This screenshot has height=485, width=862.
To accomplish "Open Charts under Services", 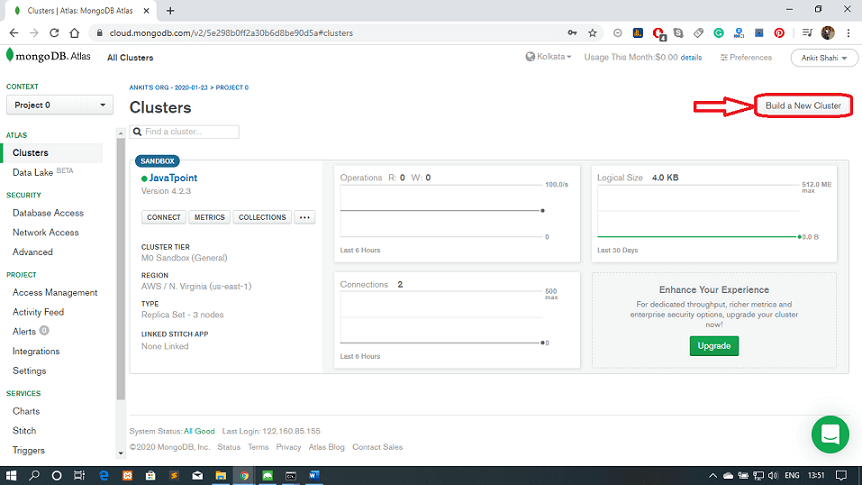I will pos(26,411).
